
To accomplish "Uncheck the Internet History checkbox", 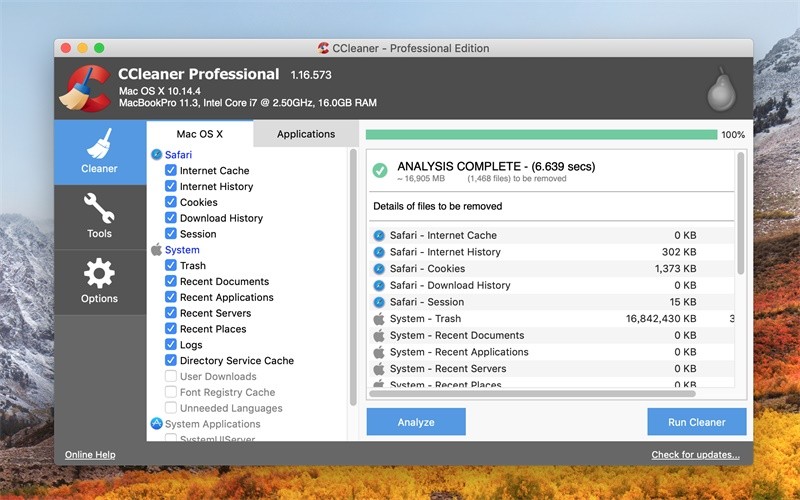I will click(x=171, y=186).
